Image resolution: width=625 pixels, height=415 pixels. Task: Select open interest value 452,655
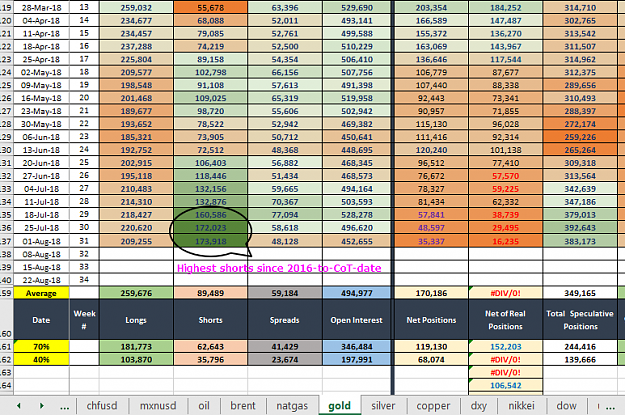[x=356, y=241]
